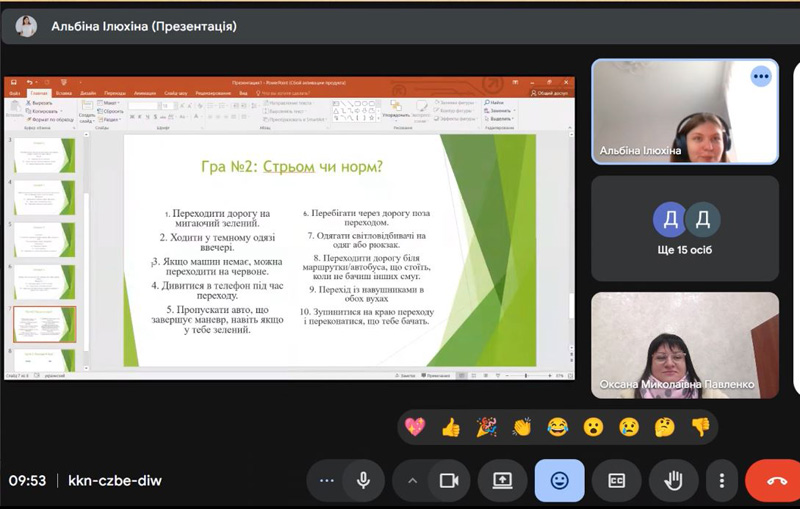Toggle the camera on or off

(448, 481)
